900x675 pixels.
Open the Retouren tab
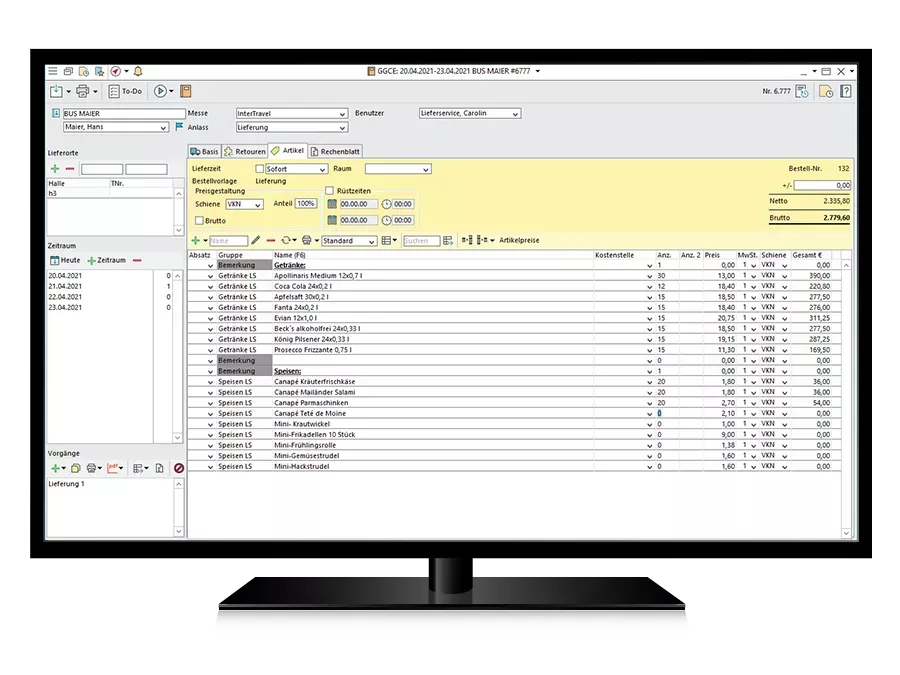(246, 151)
